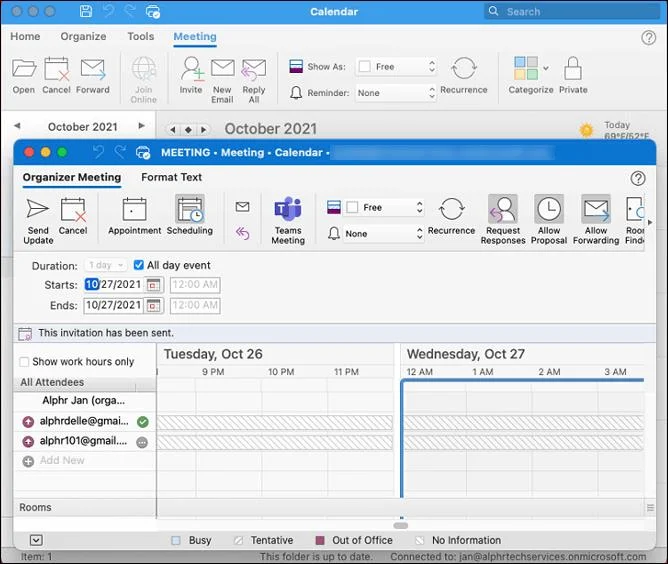The height and width of the screenshot is (564, 668).
Task: Open the Appointment view
Action: pos(134,210)
